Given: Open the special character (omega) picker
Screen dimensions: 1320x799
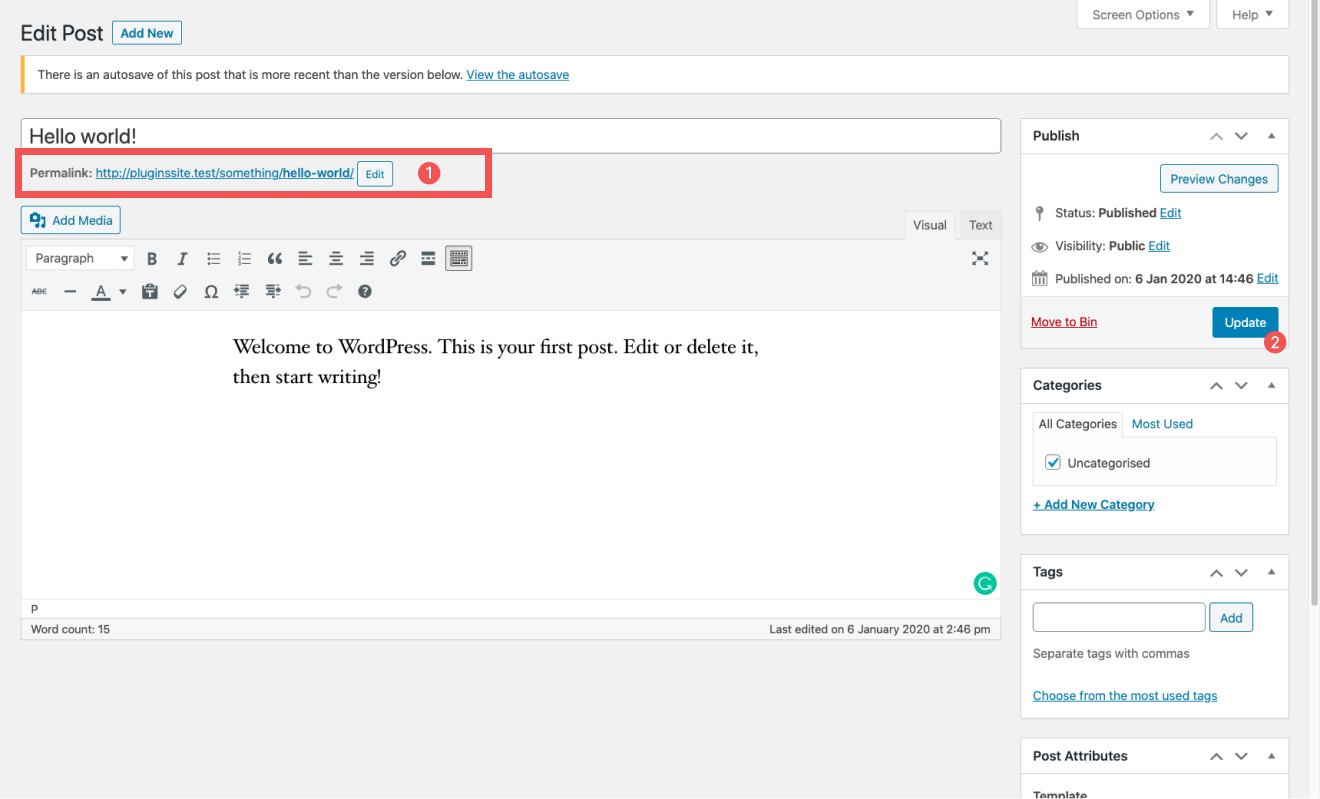Looking at the screenshot, I should (x=211, y=291).
